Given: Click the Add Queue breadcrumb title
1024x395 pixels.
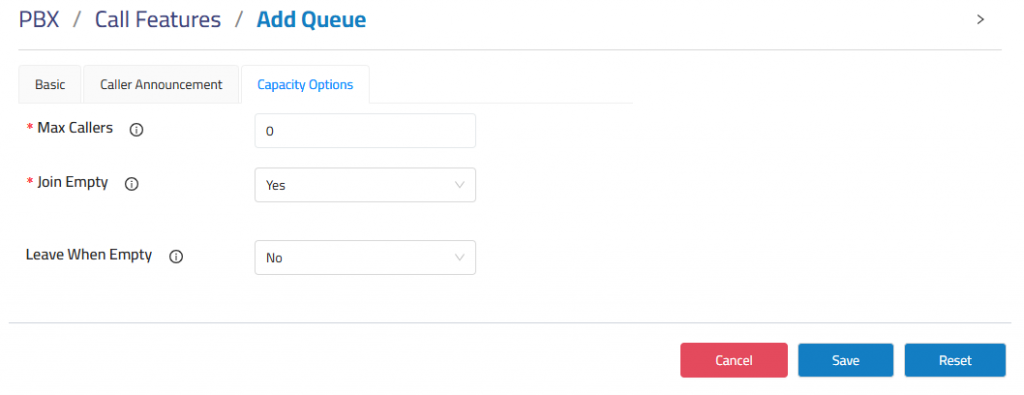Looking at the screenshot, I should (311, 20).
